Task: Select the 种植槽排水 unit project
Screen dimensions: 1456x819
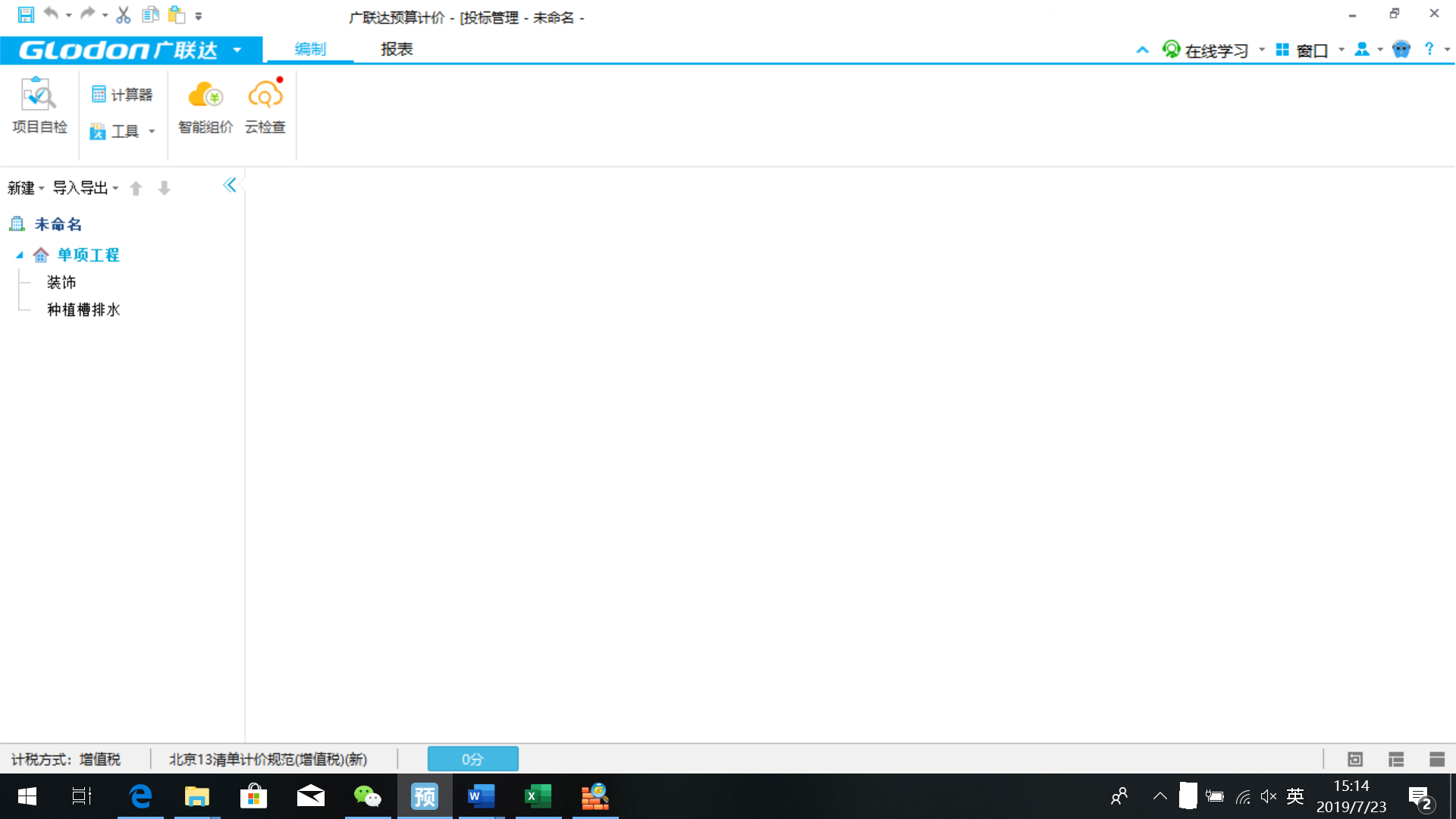Action: tap(83, 310)
